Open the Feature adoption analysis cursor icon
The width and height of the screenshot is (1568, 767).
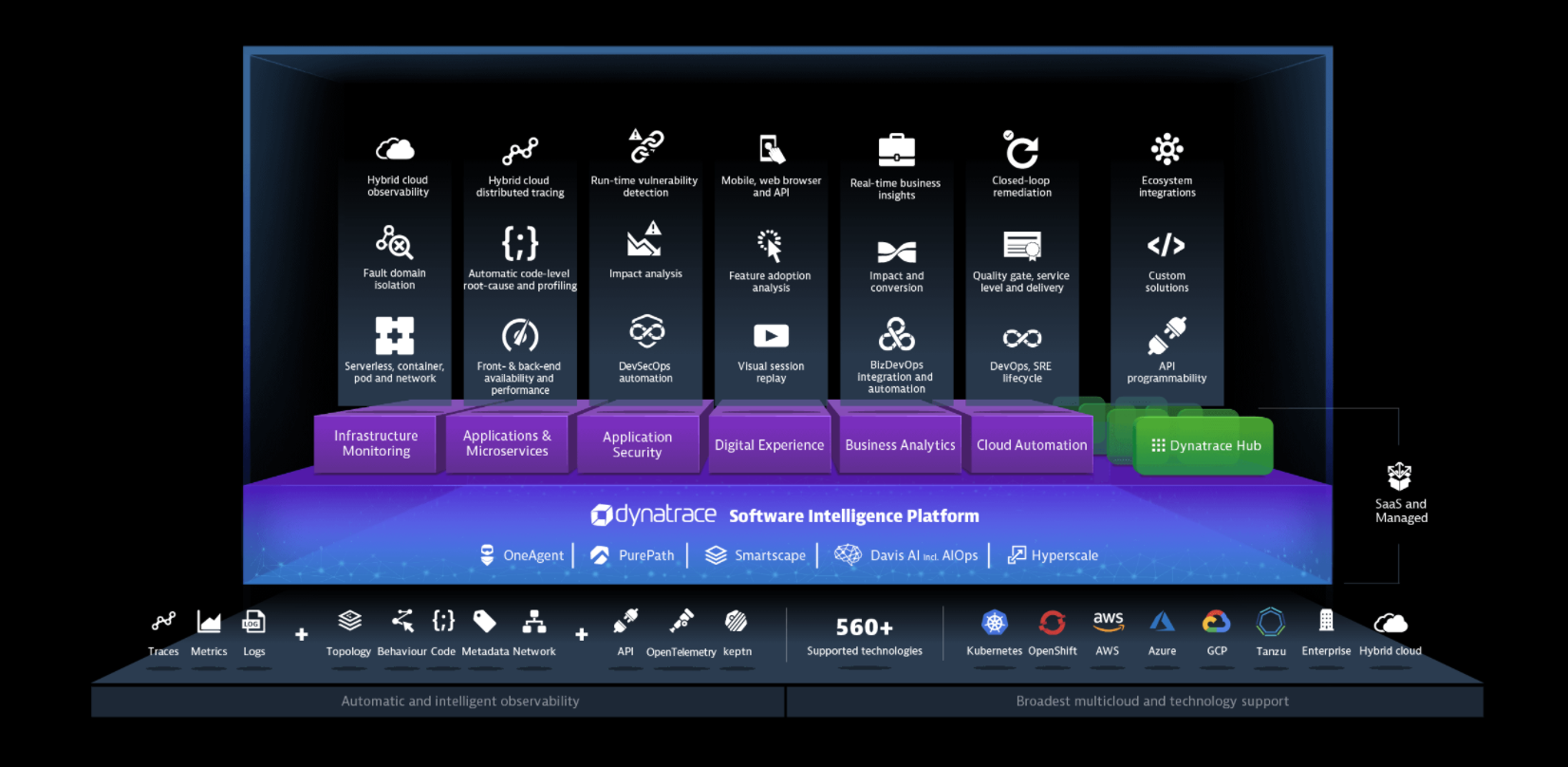point(771,245)
